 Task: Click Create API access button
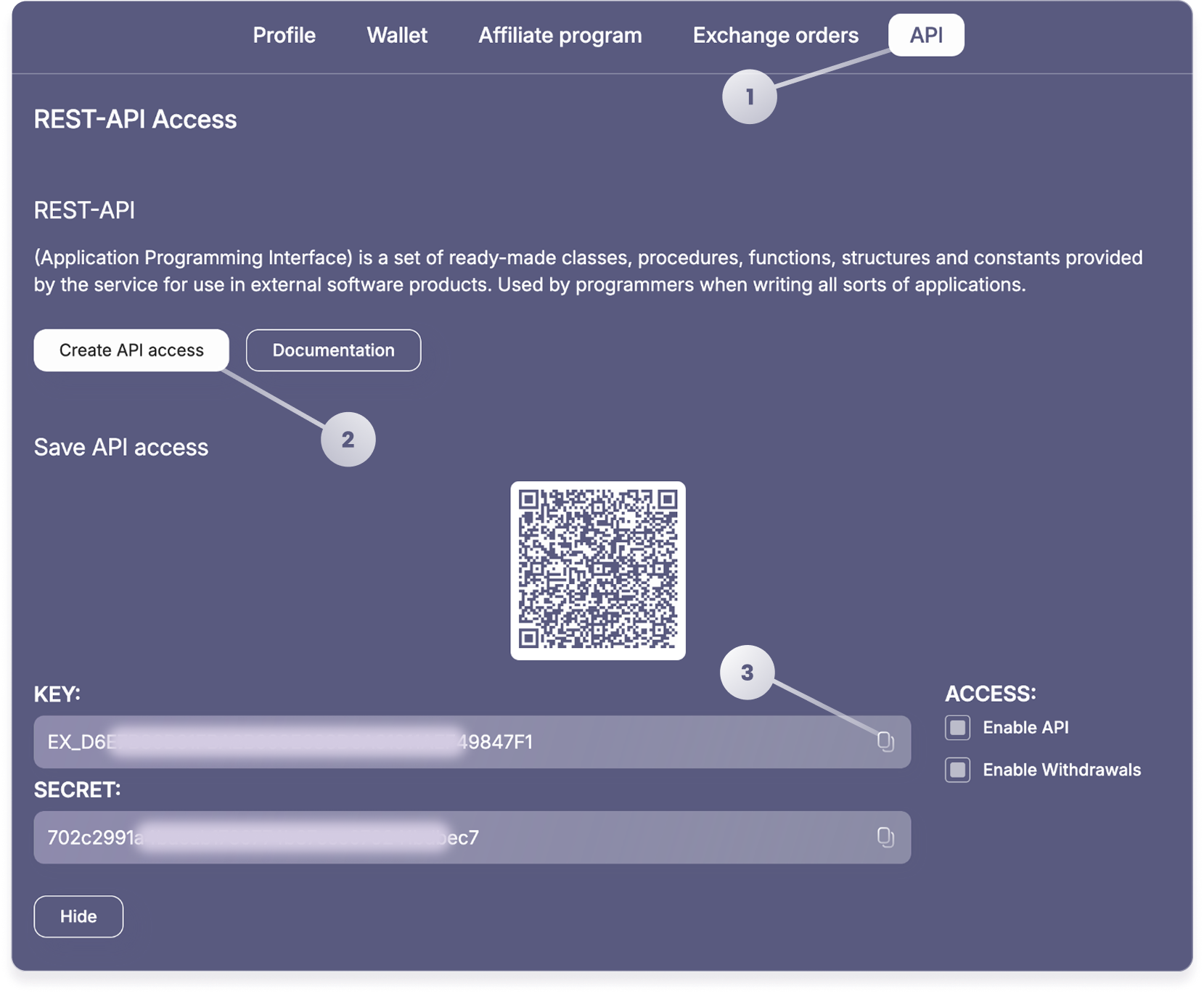coord(131,350)
